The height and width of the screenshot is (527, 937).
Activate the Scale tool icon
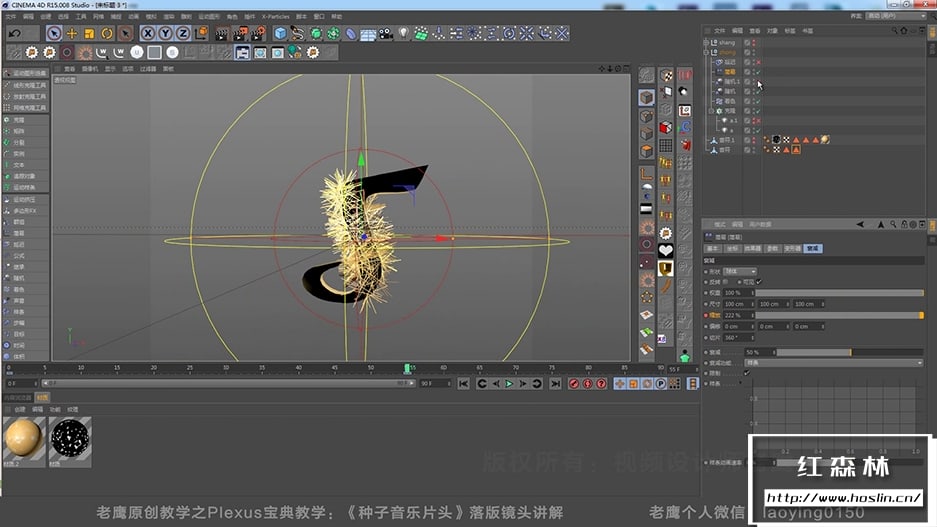tap(89, 33)
